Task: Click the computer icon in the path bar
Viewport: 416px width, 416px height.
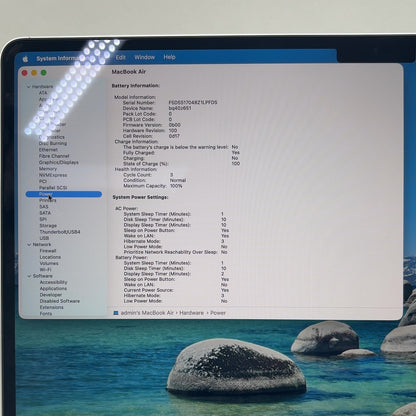Action: pos(116,313)
